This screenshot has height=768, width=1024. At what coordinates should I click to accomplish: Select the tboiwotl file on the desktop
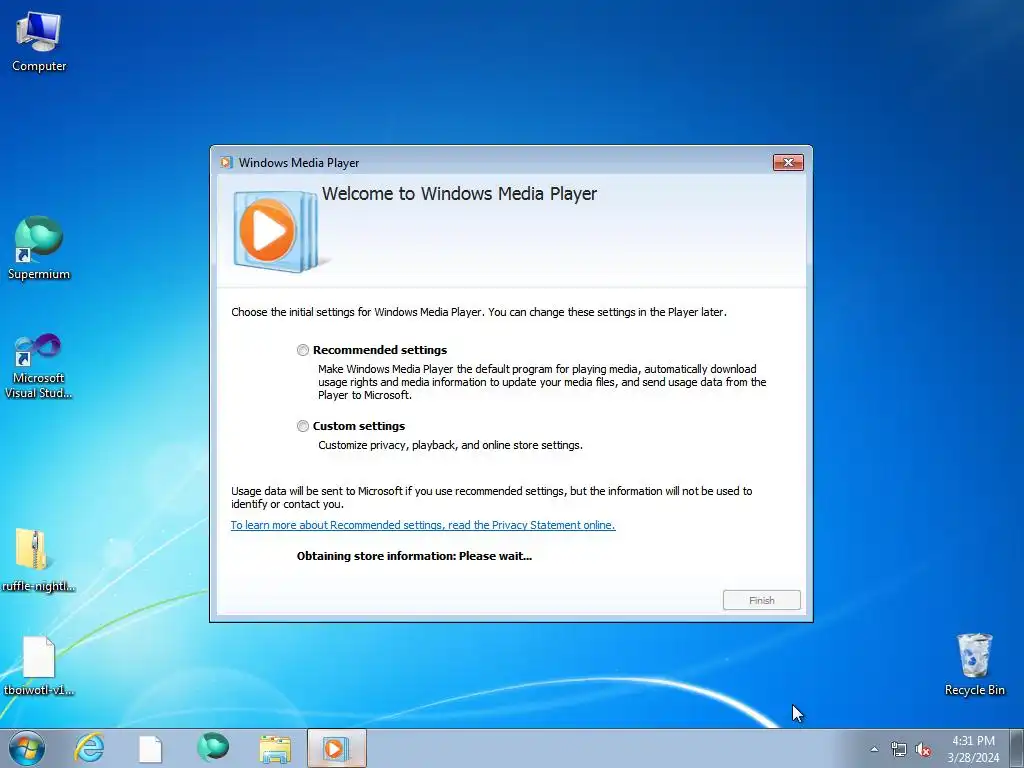[39, 665]
